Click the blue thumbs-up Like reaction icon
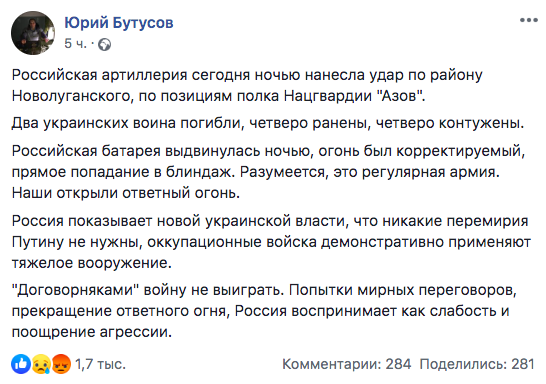Image resolution: width=546 pixels, height=384 pixels. coord(21,364)
